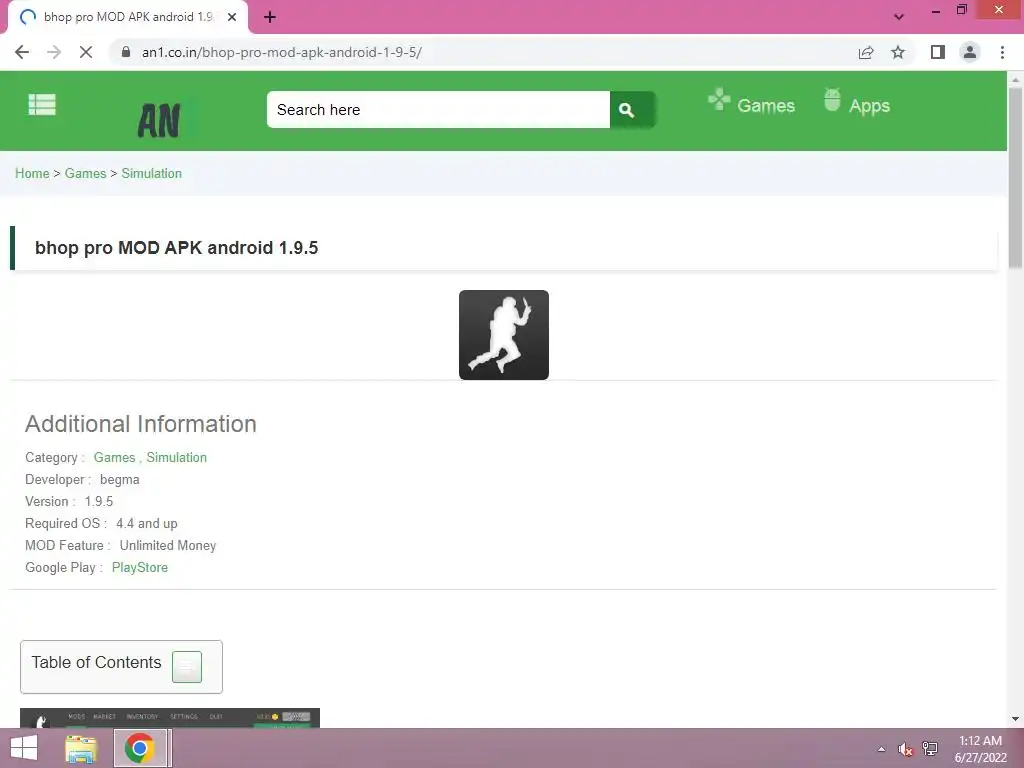Open the Simulation category link
The width and height of the screenshot is (1024, 768).
click(176, 457)
